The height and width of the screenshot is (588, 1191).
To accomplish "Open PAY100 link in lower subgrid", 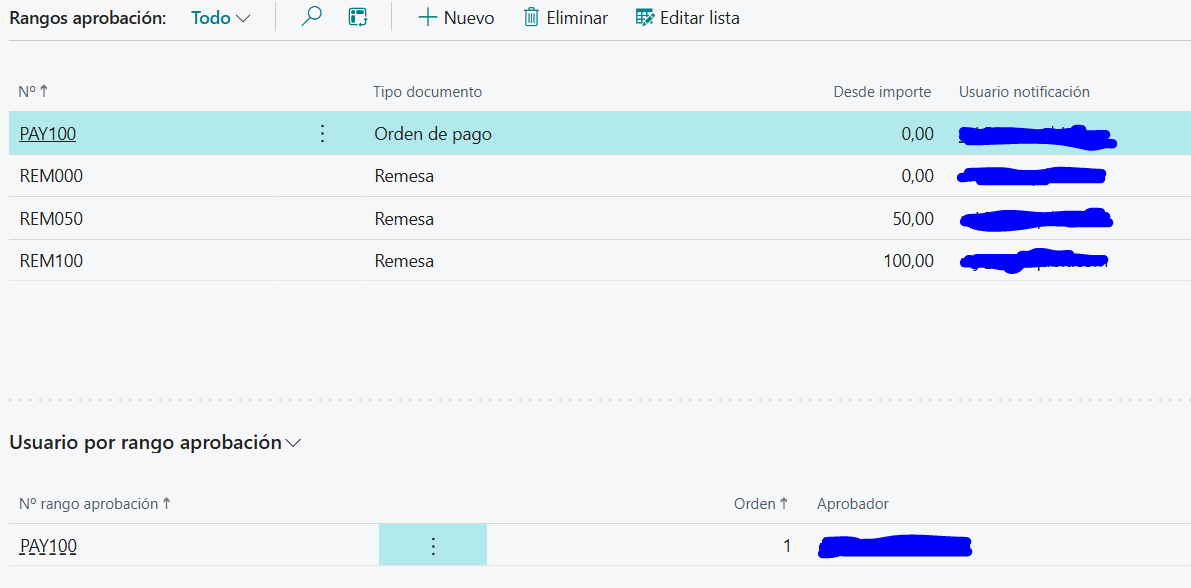I will point(48,546).
